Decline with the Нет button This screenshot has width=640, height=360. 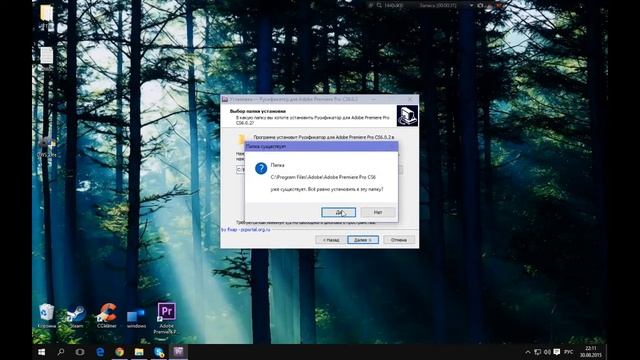378,212
